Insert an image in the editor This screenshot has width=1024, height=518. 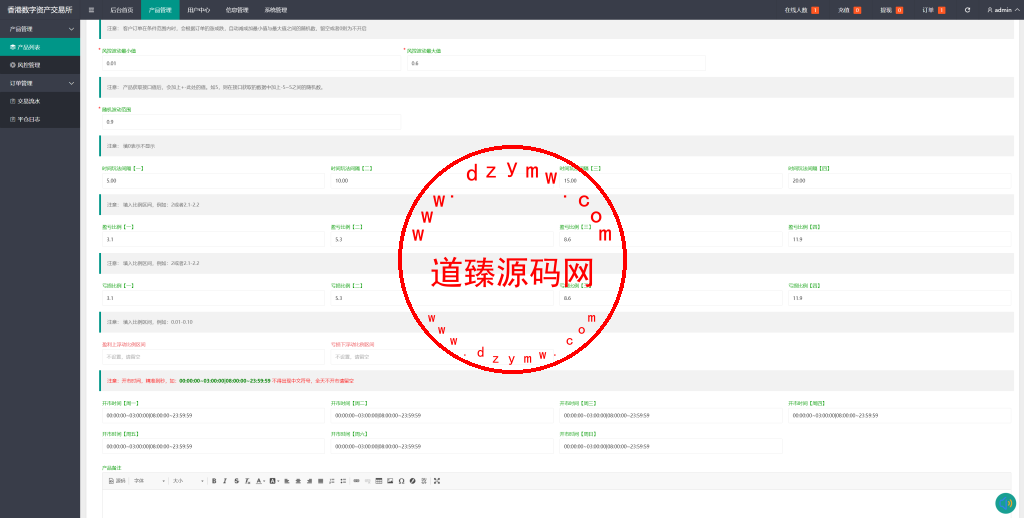click(x=390, y=481)
